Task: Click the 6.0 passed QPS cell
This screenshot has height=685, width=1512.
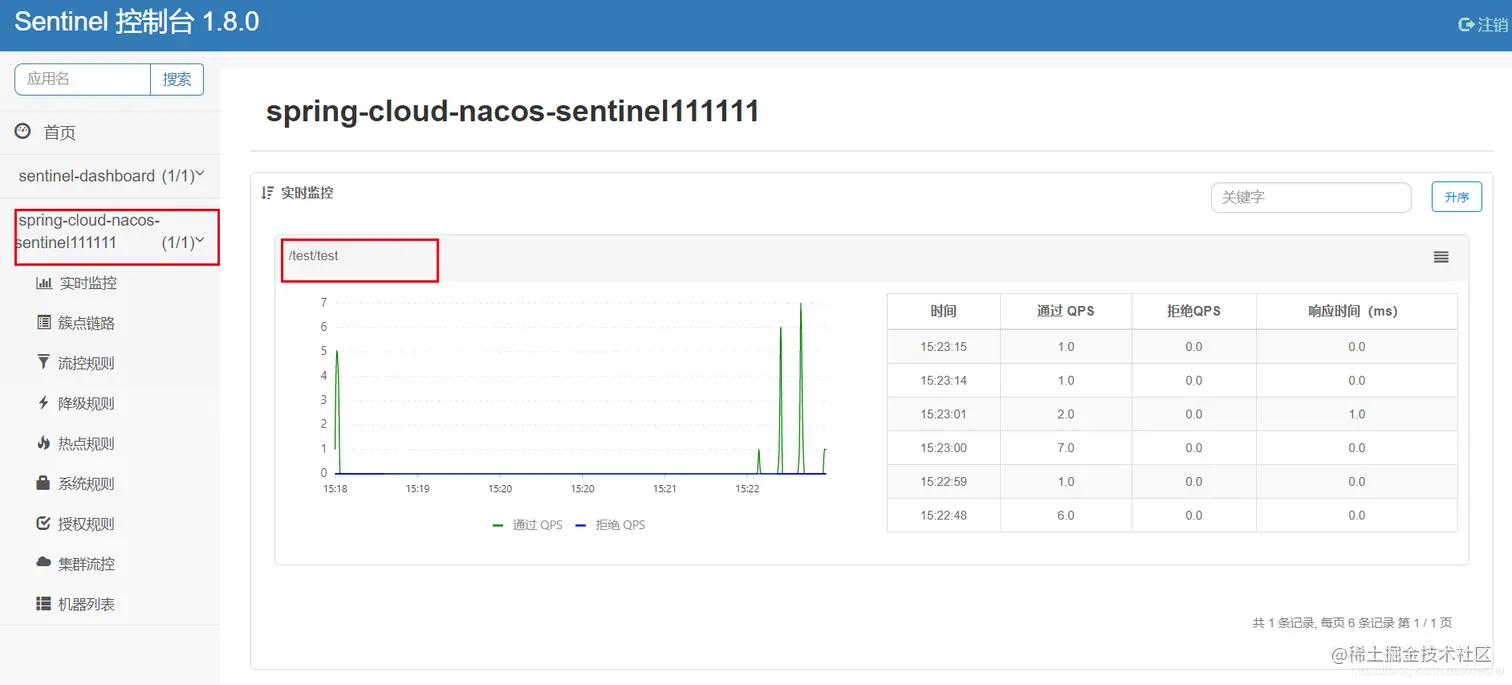Action: (x=1066, y=515)
